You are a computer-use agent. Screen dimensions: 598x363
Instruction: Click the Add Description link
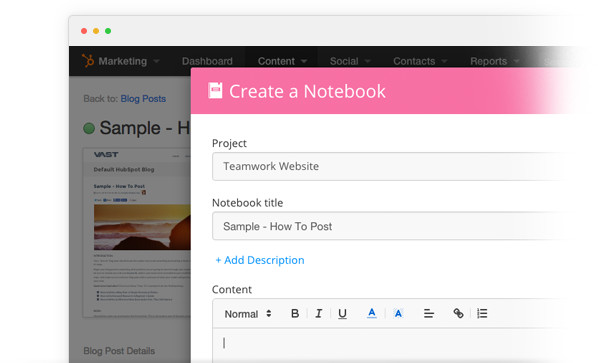pos(260,260)
